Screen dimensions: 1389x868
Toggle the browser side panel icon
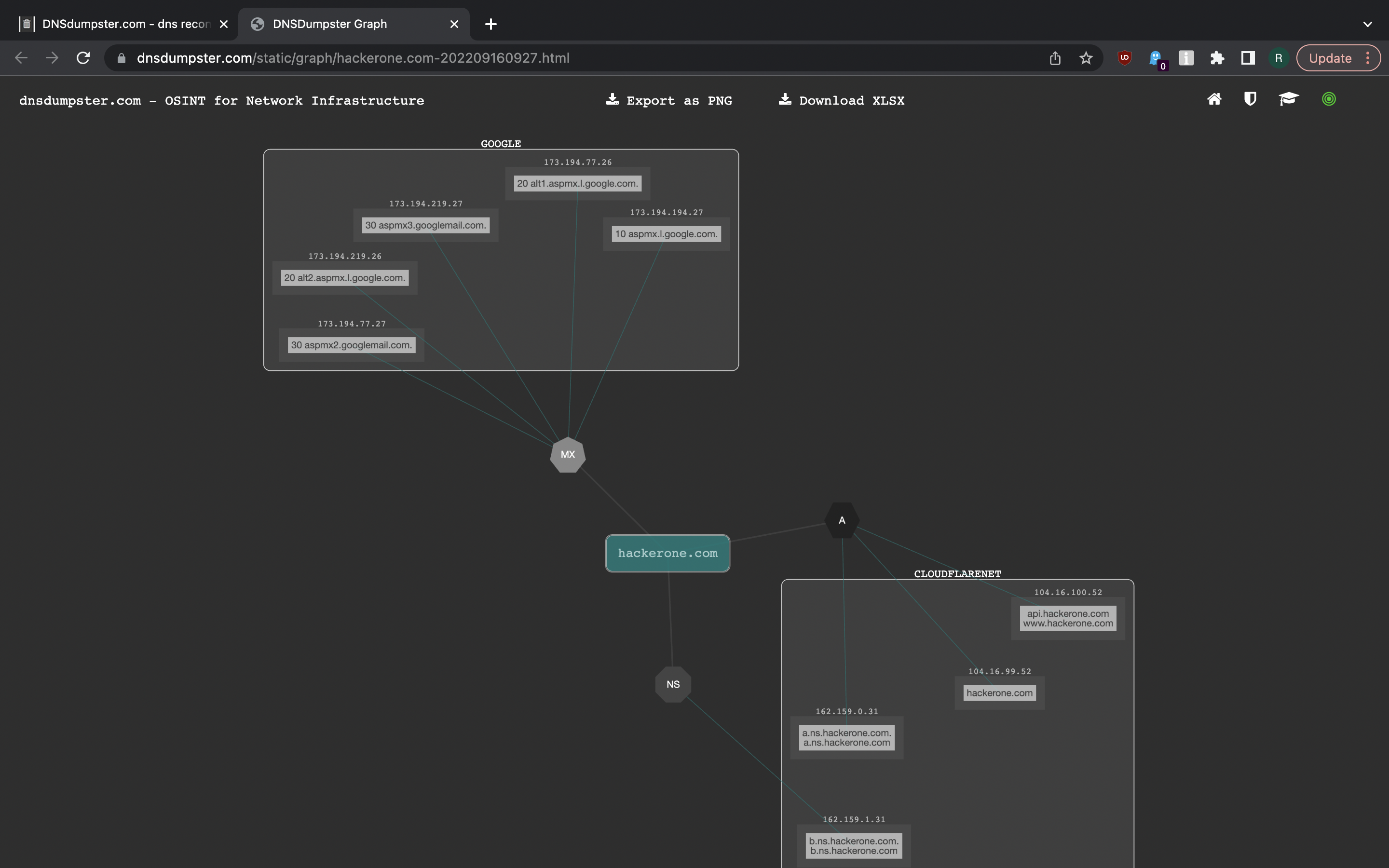coord(1248,58)
